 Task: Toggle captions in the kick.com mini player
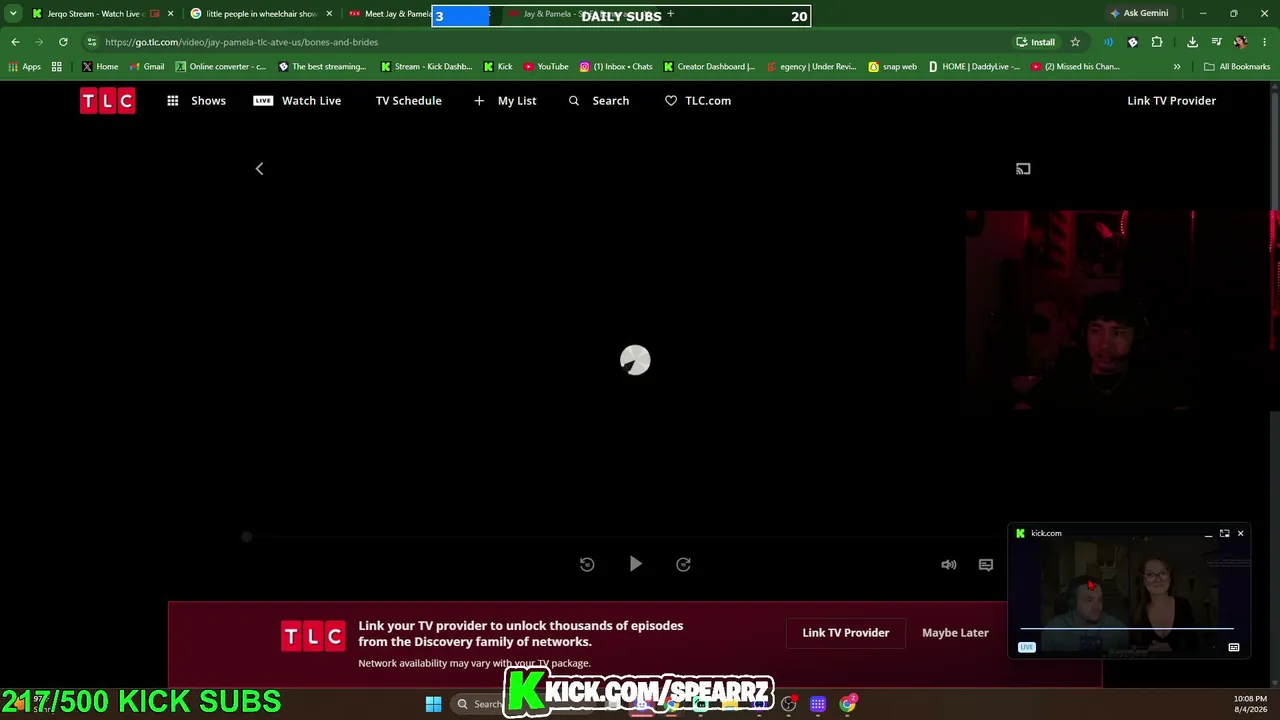[x=1234, y=647]
